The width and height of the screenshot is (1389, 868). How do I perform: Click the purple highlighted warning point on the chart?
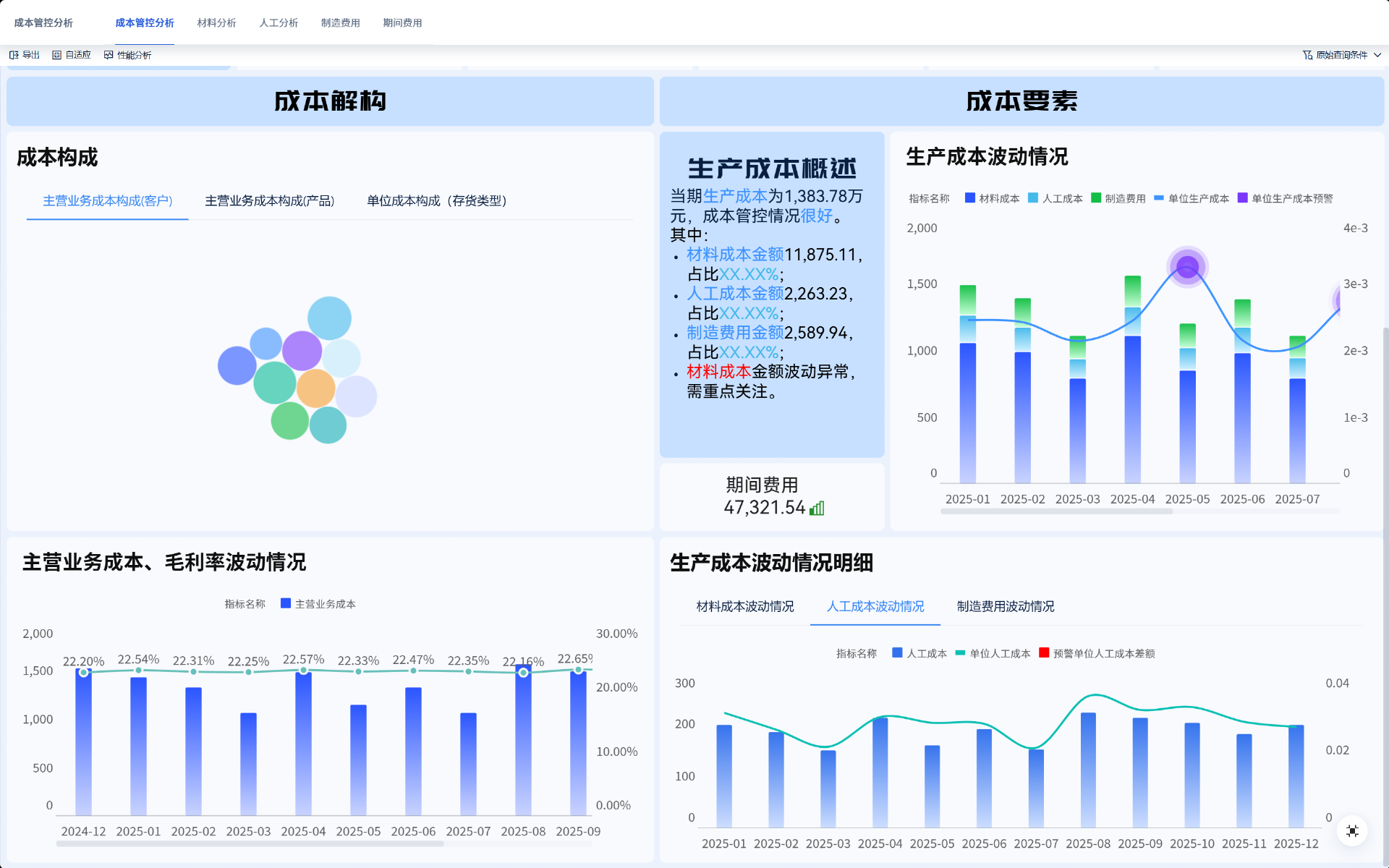pos(1187,267)
